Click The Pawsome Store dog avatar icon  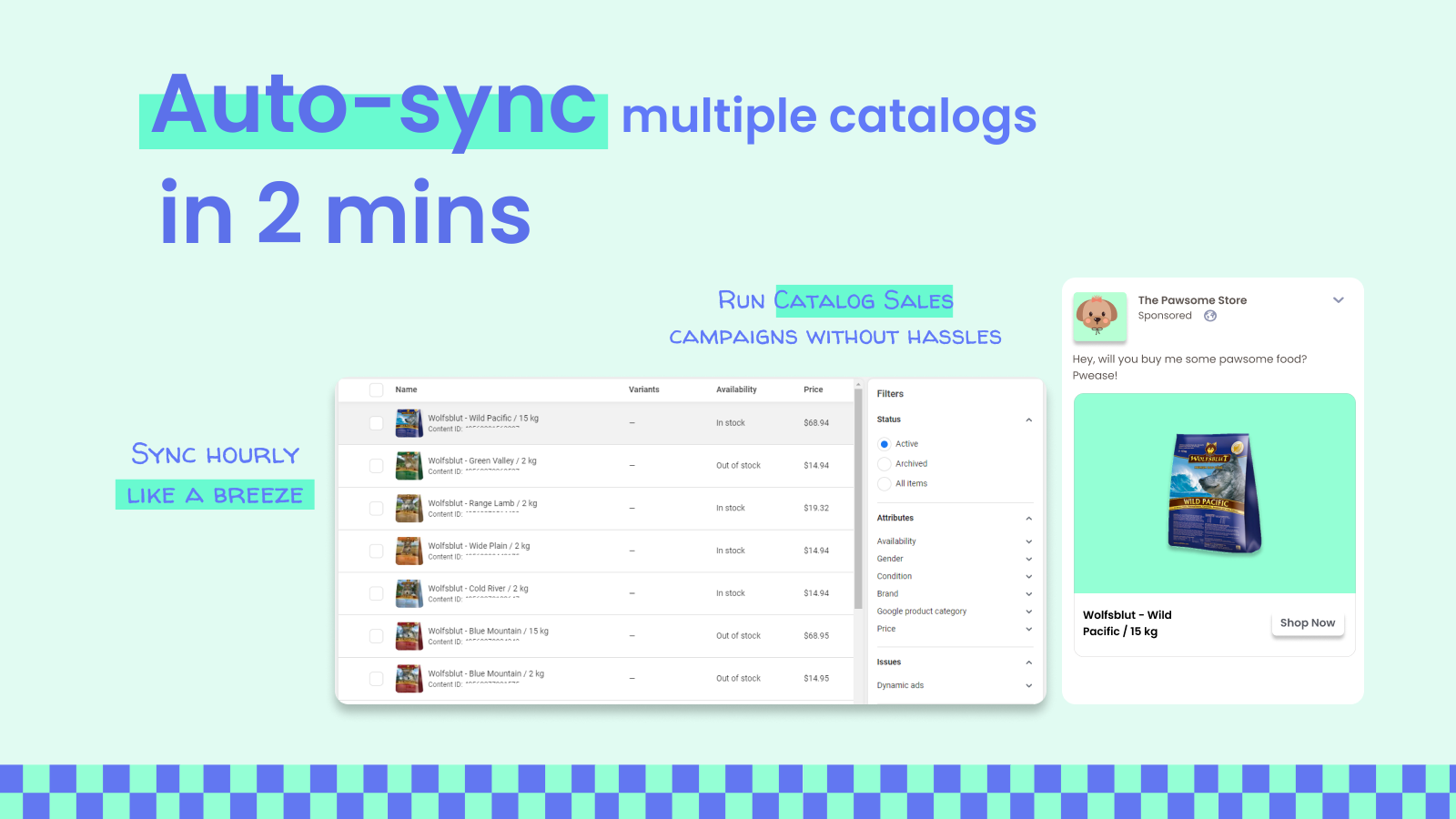point(1099,317)
